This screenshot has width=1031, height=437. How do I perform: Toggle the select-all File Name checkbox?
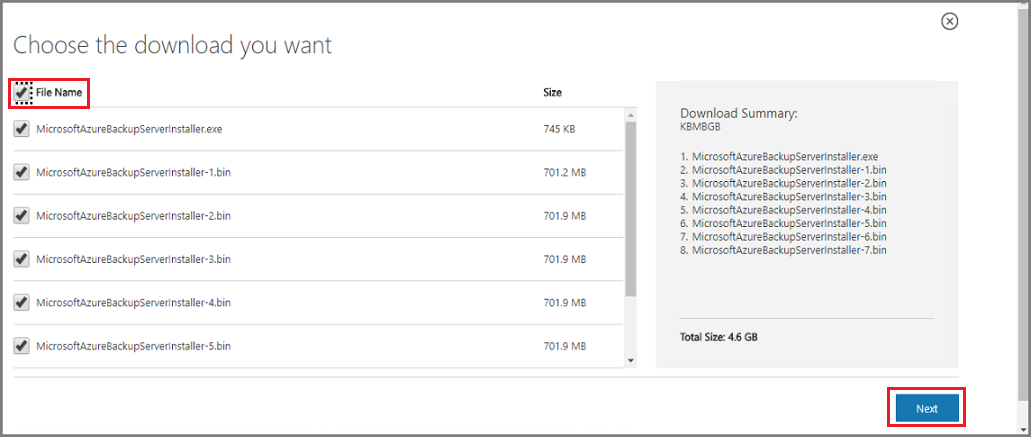tap(22, 93)
